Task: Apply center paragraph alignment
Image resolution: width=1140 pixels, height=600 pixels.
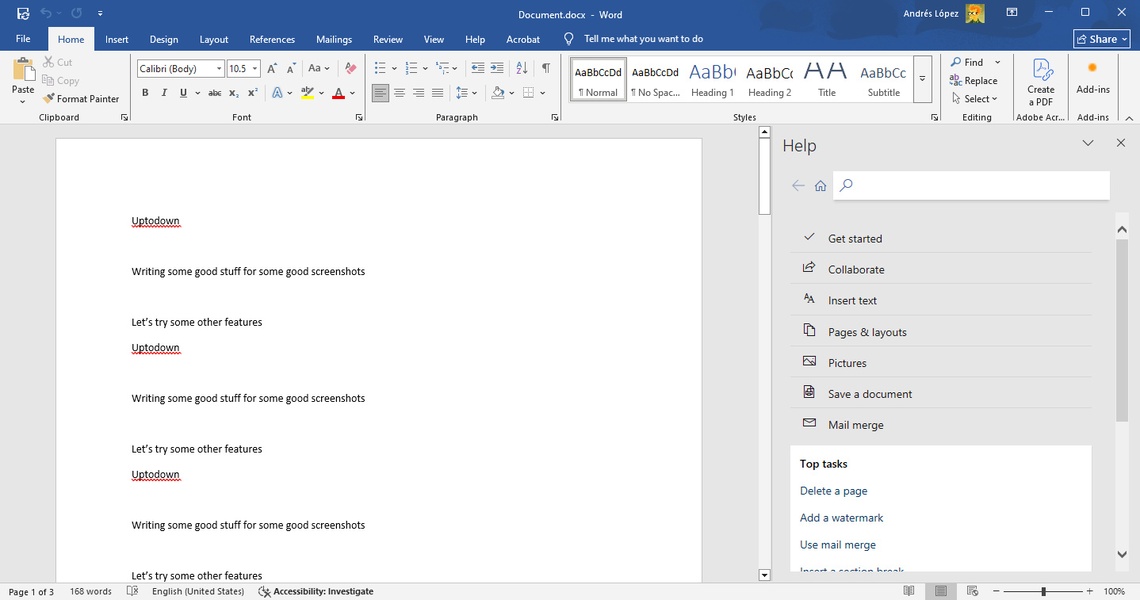Action: (399, 93)
